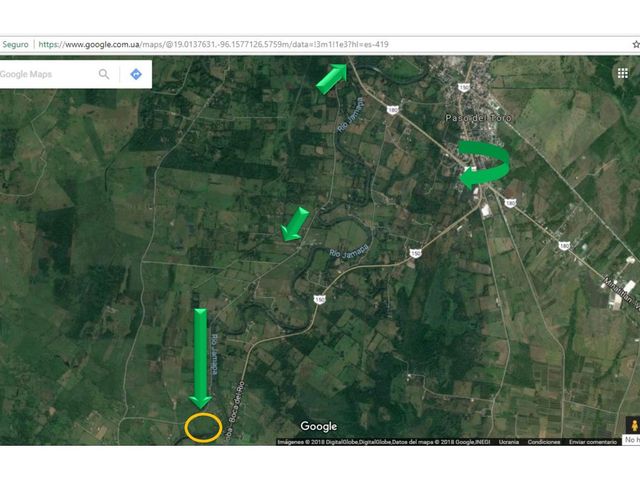Select the curved green U-turn arrow
This screenshot has width=640, height=480.
click(484, 165)
